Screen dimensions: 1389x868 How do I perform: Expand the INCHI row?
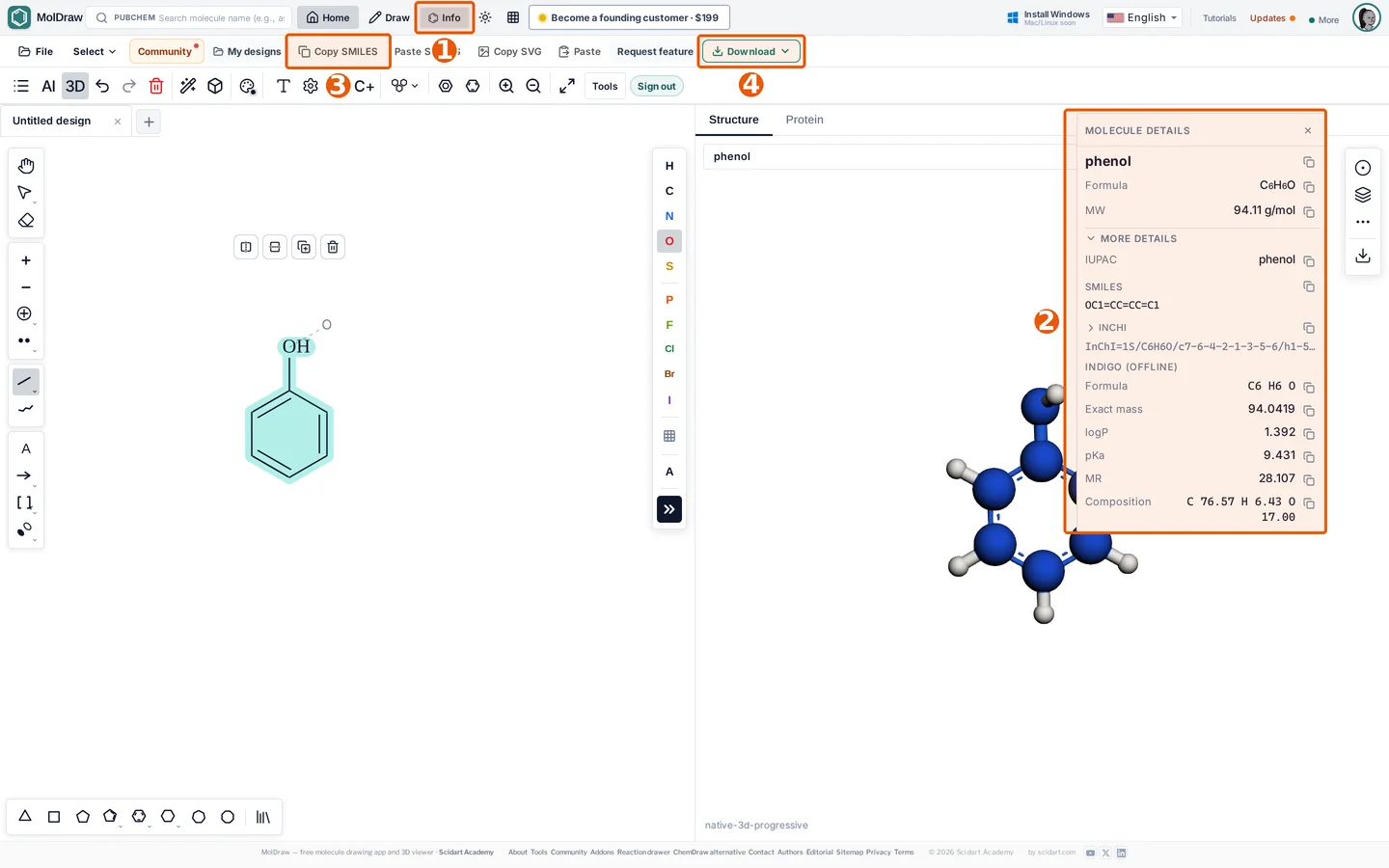point(1107,328)
